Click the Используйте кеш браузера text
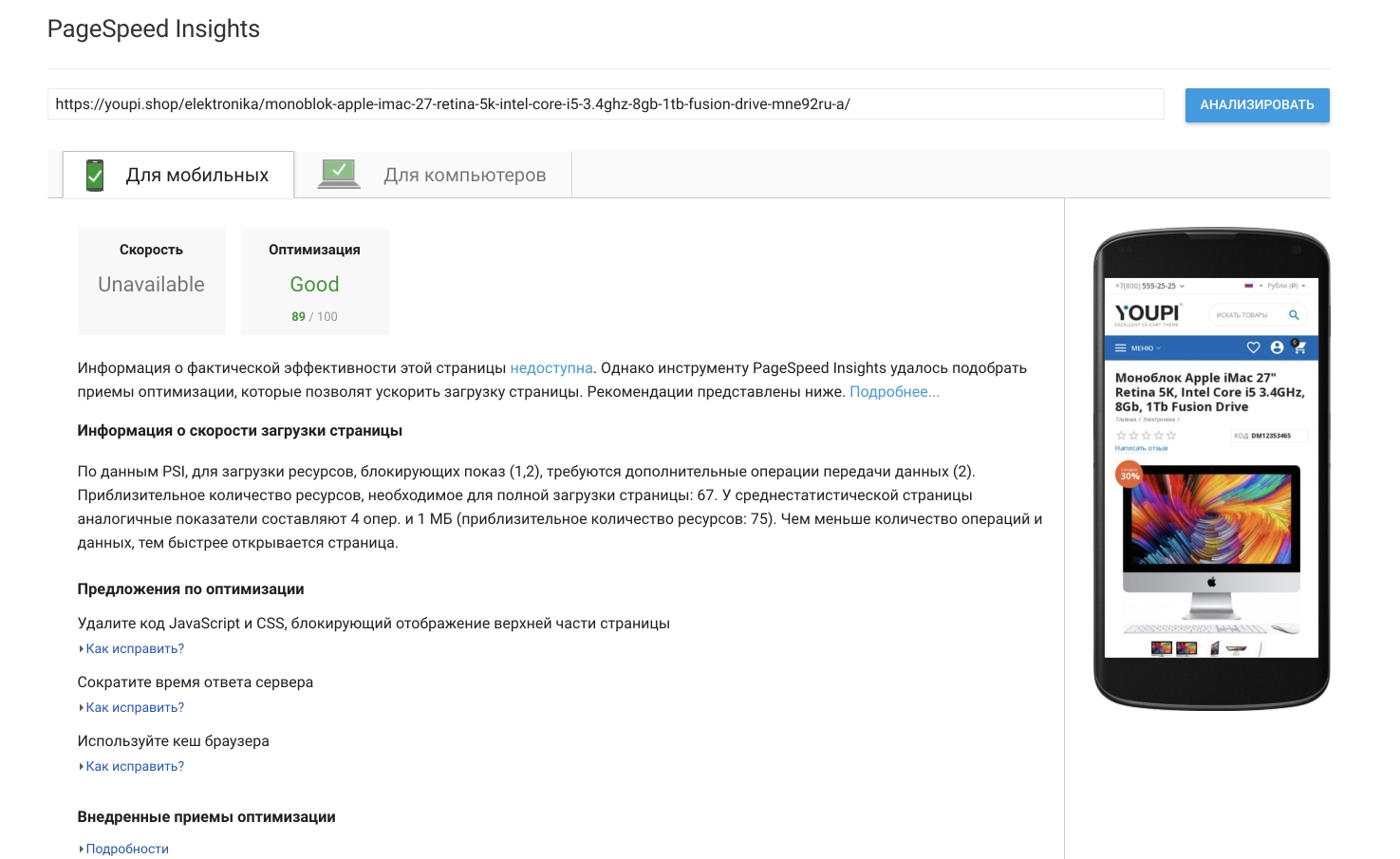The height and width of the screenshot is (859, 1400). (174, 741)
